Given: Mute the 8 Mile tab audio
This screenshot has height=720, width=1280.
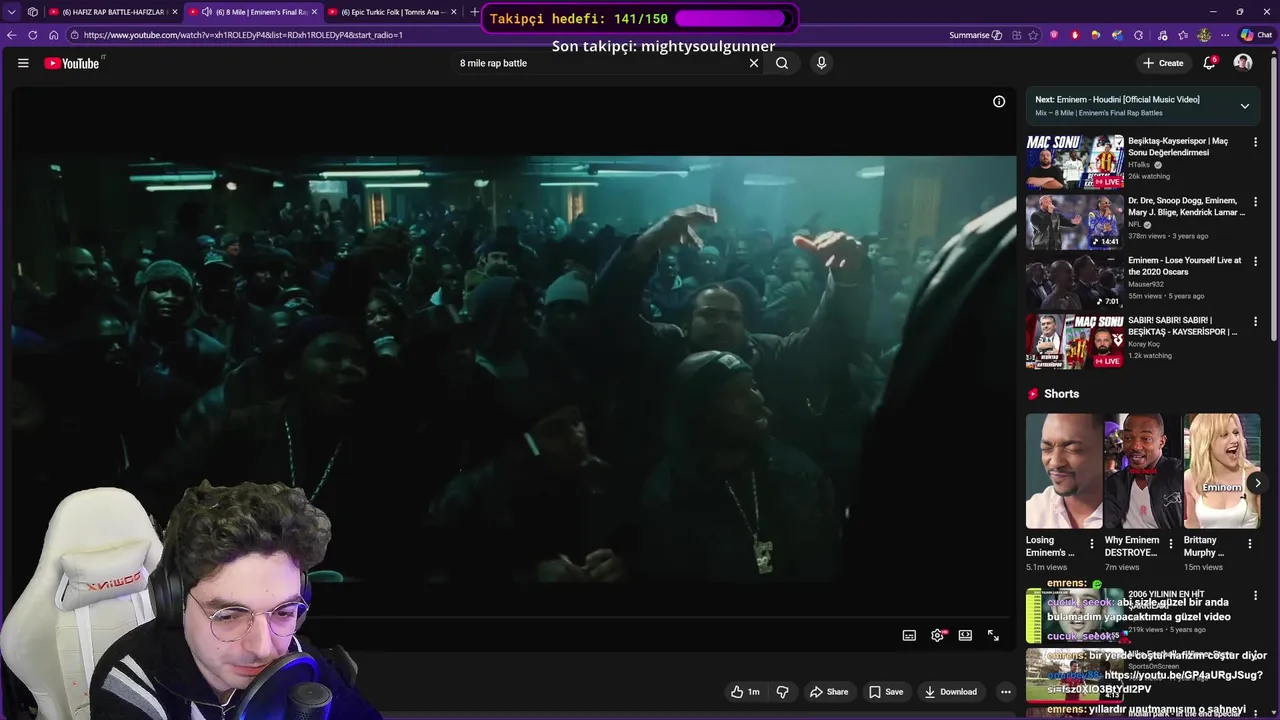Looking at the screenshot, I should (207, 12).
